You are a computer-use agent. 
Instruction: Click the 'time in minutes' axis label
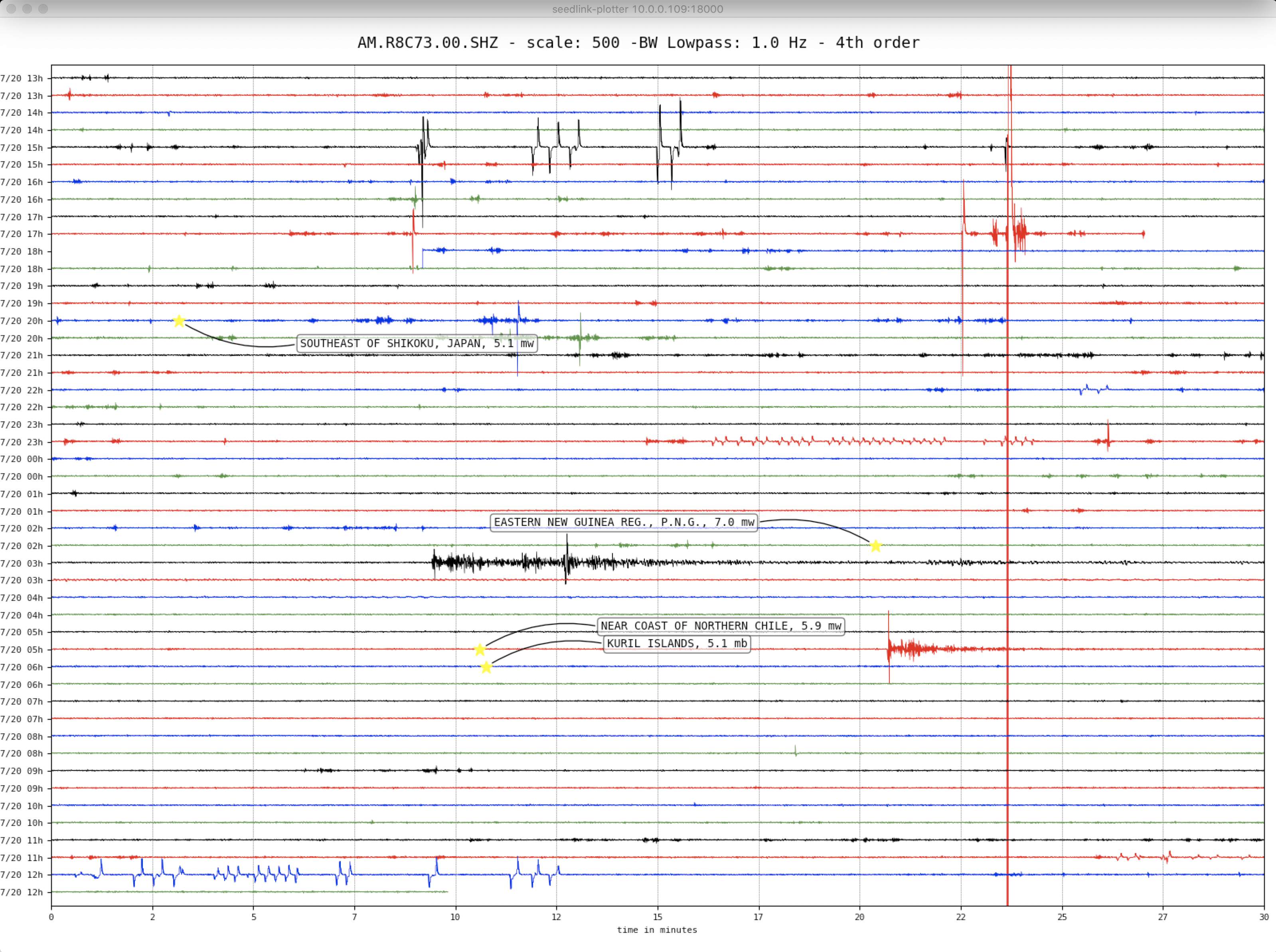657,930
